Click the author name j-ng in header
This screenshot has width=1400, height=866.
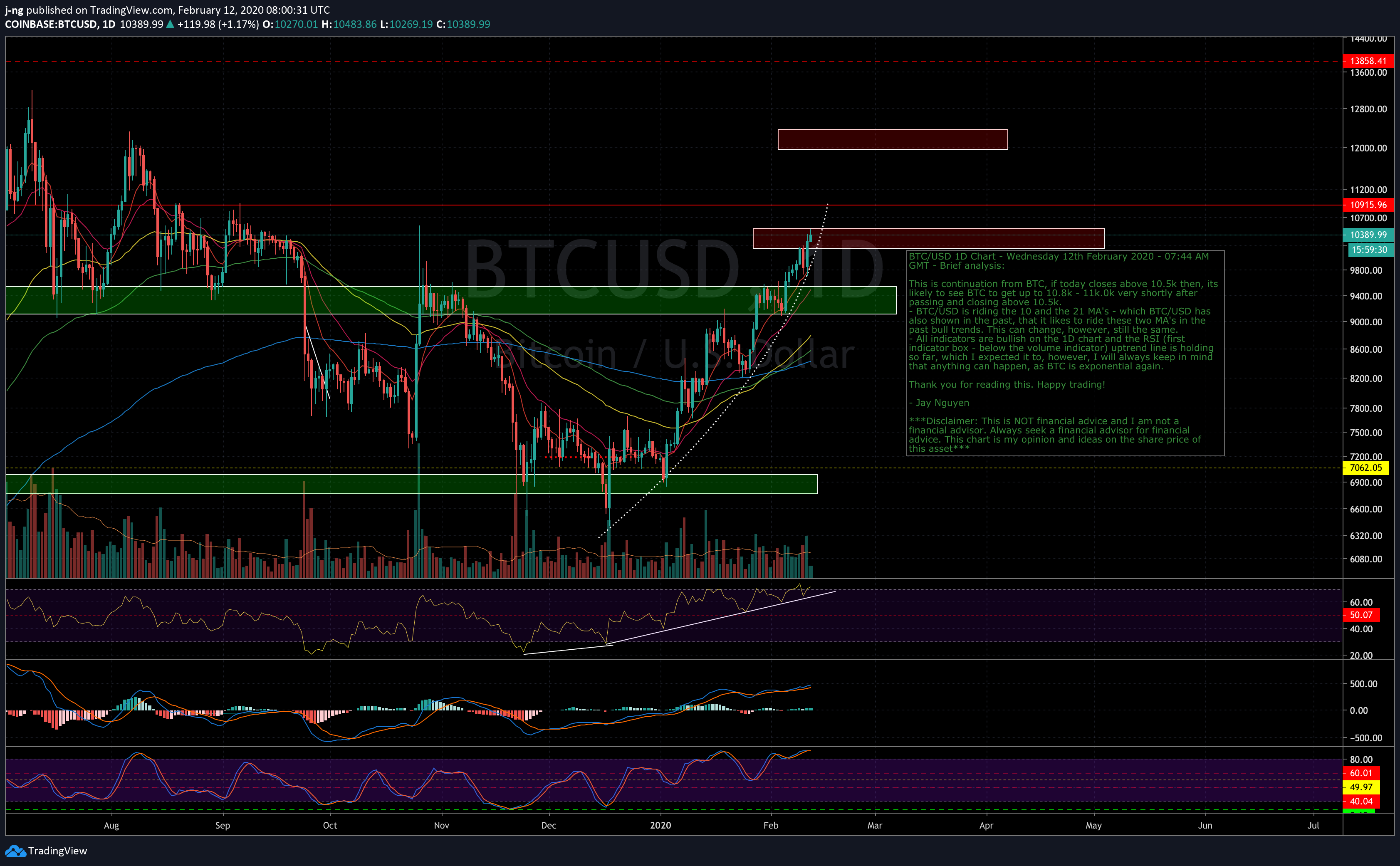point(14,10)
